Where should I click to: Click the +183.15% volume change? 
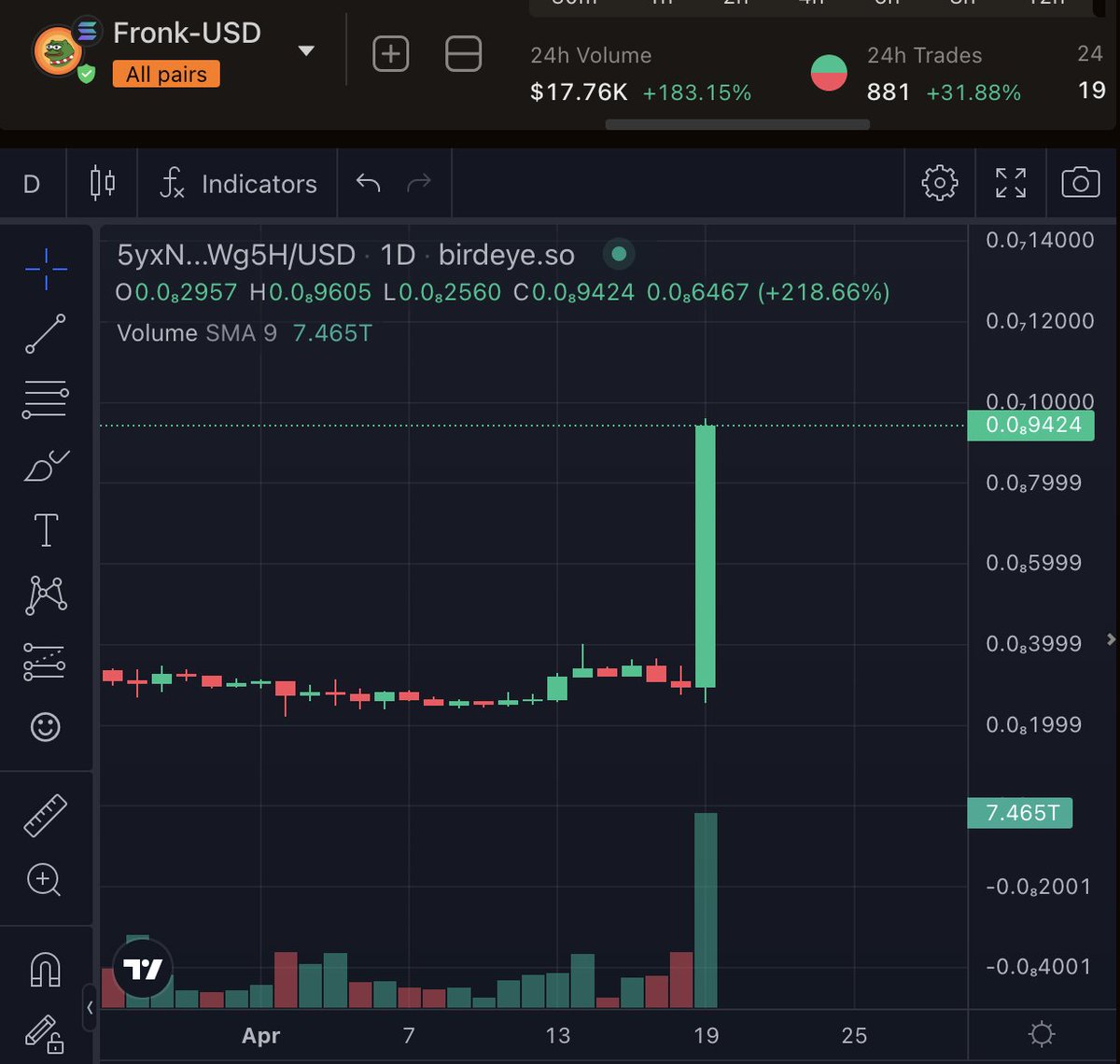(696, 92)
